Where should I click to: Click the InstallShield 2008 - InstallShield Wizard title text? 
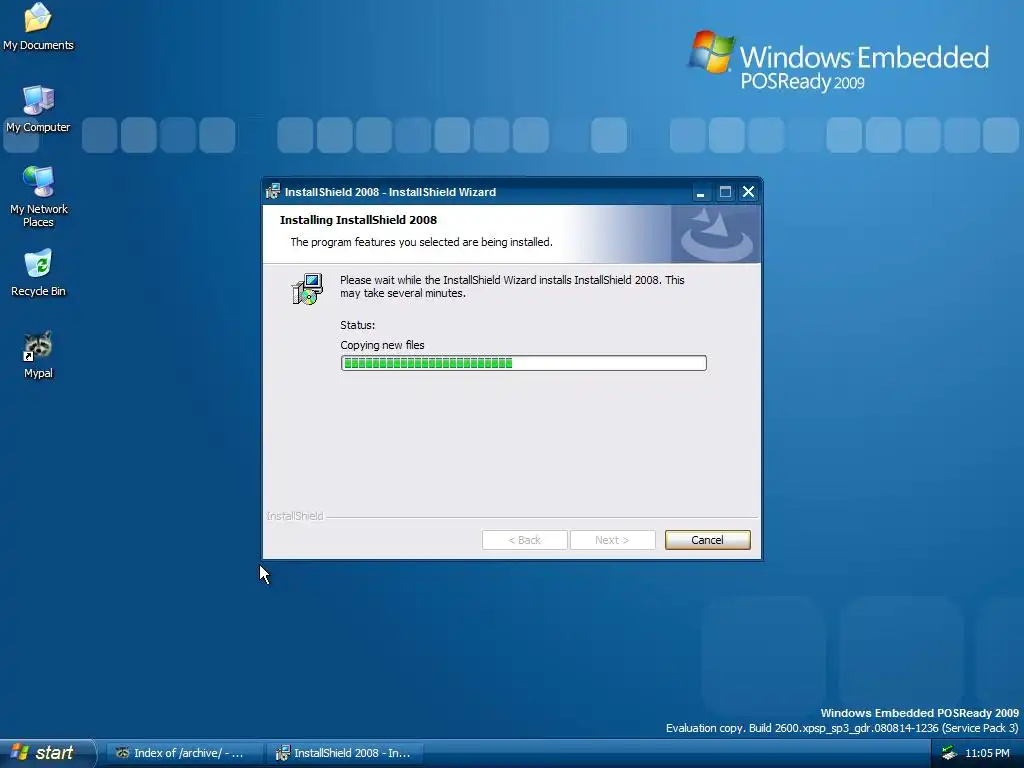391,192
